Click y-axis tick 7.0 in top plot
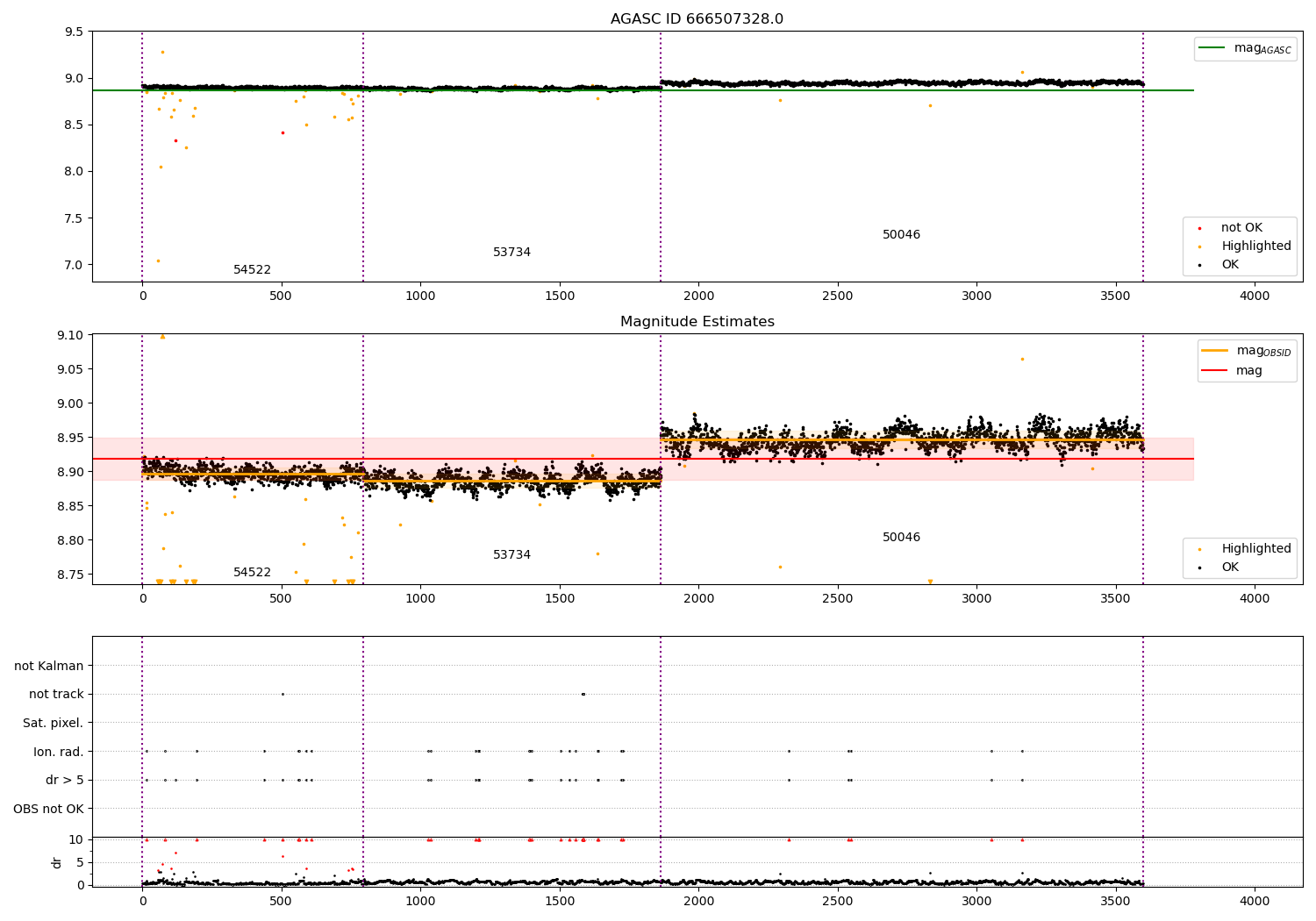The width and height of the screenshot is (1316, 921). [x=75, y=265]
